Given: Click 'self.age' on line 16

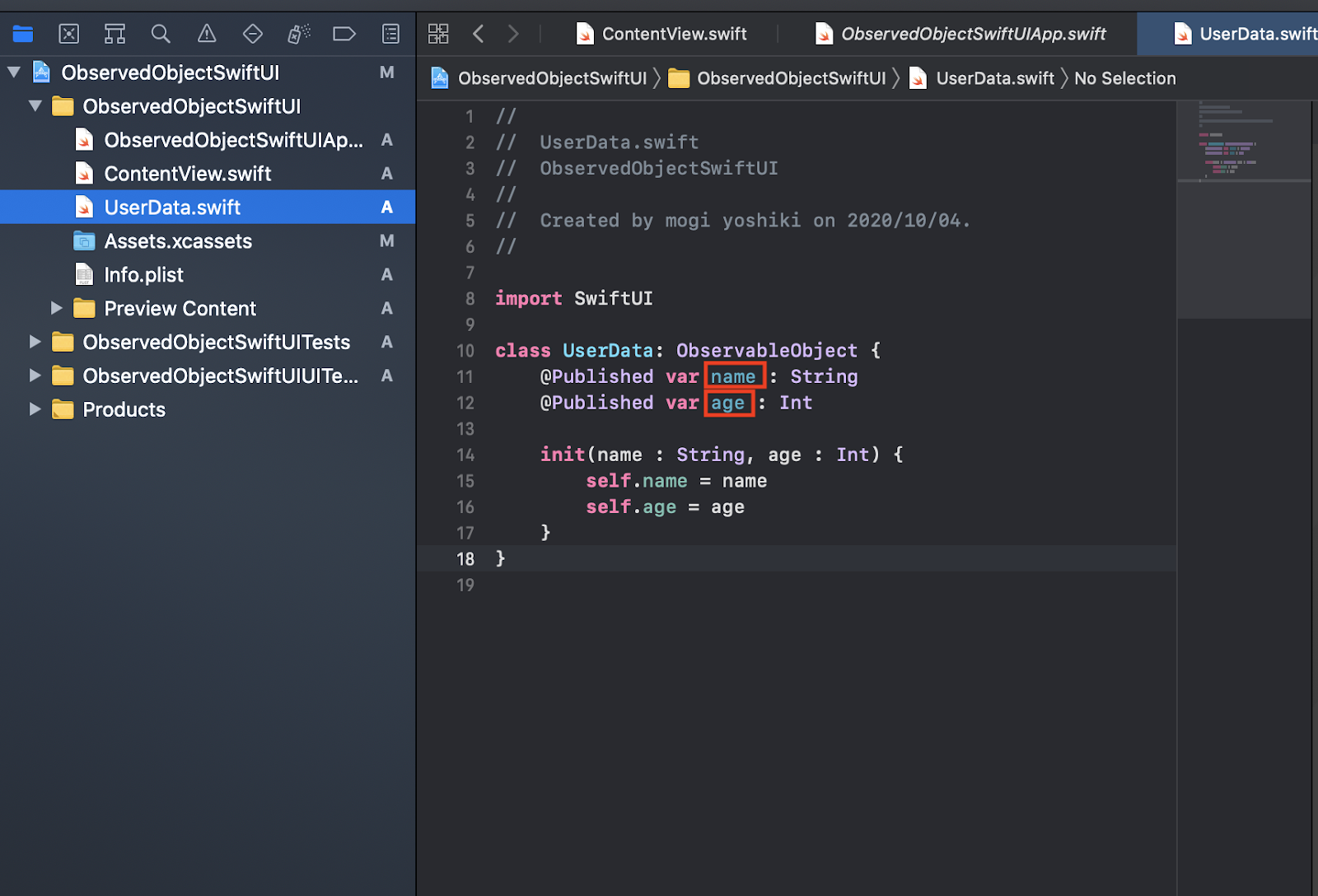Looking at the screenshot, I should click(631, 507).
